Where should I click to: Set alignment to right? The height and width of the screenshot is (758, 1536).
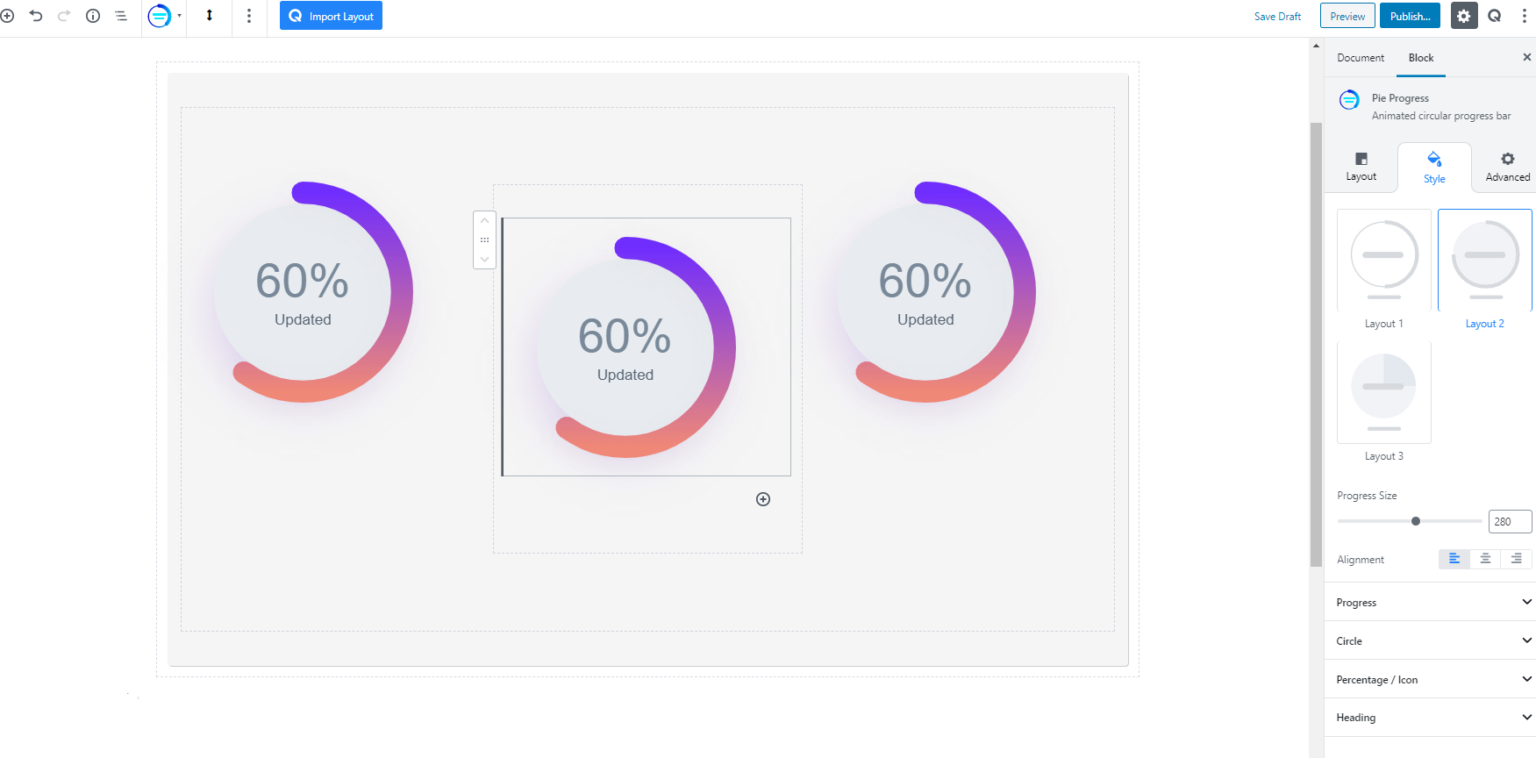coord(1516,559)
